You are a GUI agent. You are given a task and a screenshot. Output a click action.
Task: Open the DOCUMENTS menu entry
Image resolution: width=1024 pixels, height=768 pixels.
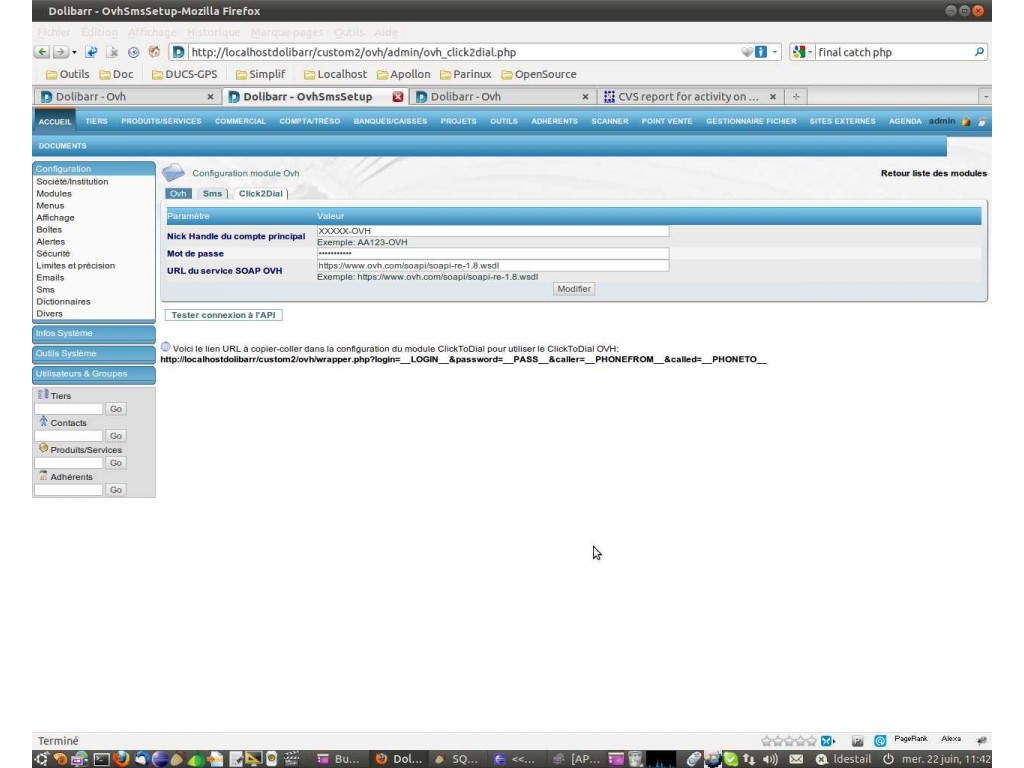(62, 146)
